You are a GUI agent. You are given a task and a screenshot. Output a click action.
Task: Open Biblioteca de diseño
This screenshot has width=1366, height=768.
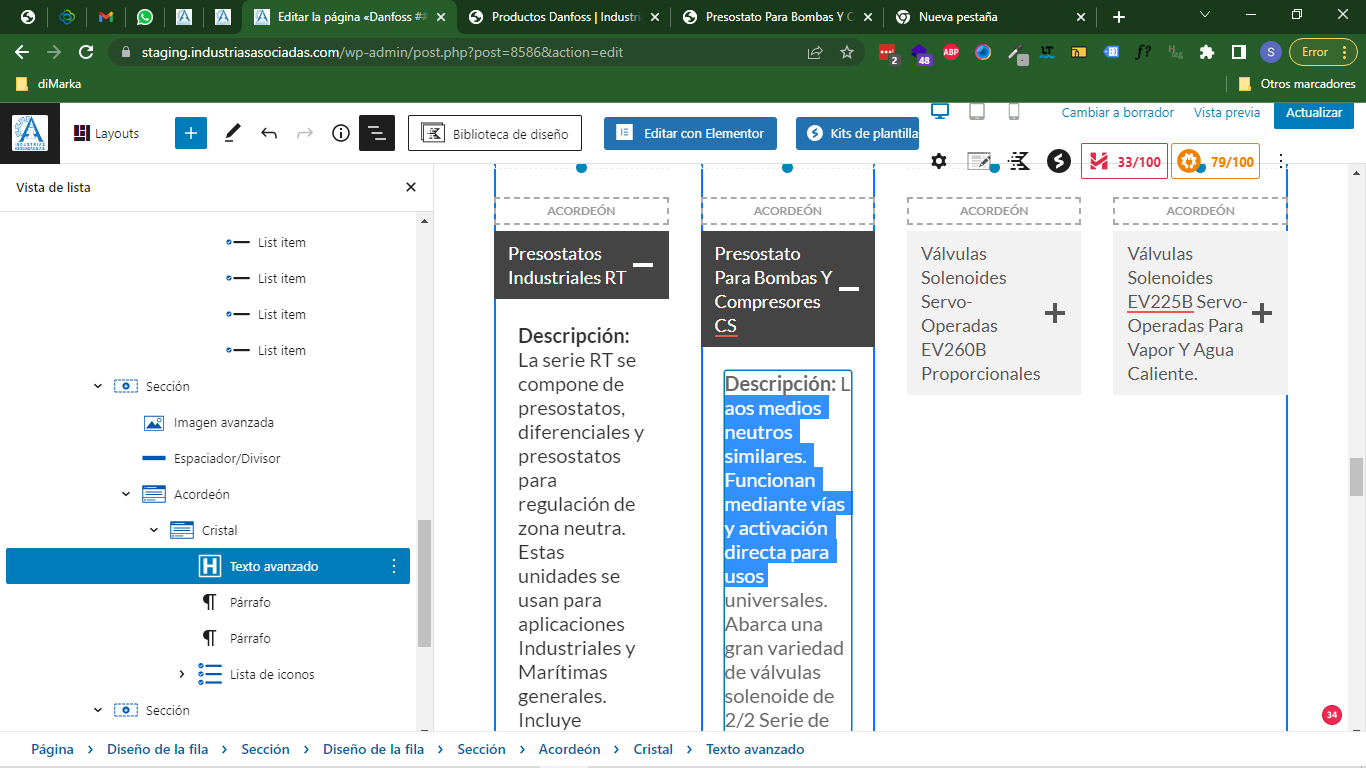pos(495,133)
